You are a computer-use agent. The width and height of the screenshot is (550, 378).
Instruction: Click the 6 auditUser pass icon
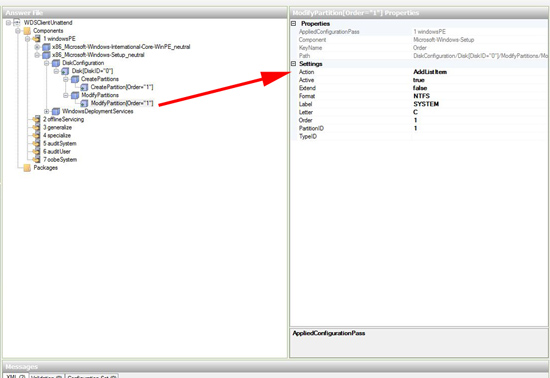(36, 152)
